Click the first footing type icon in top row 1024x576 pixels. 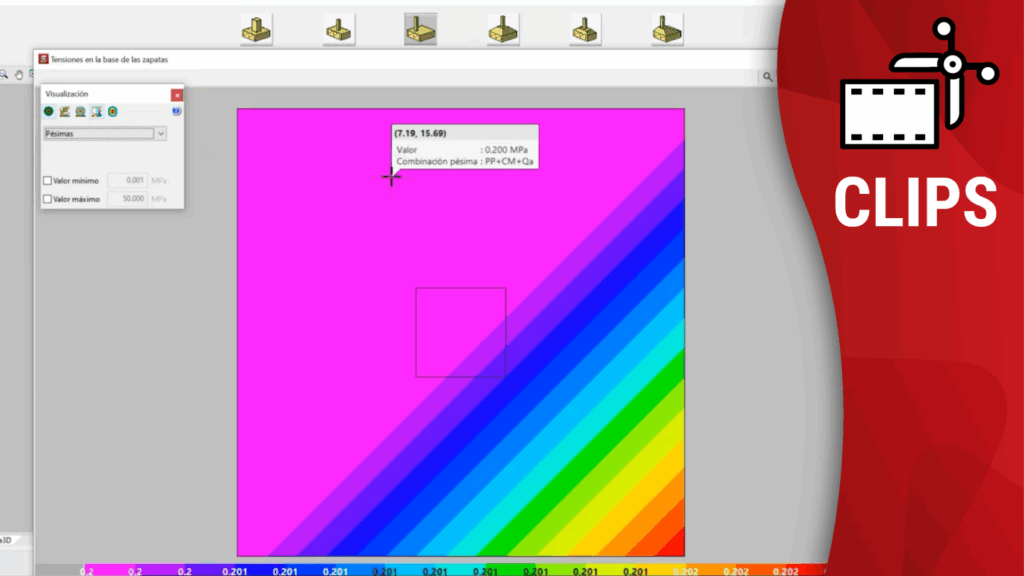pyautogui.click(x=256, y=29)
